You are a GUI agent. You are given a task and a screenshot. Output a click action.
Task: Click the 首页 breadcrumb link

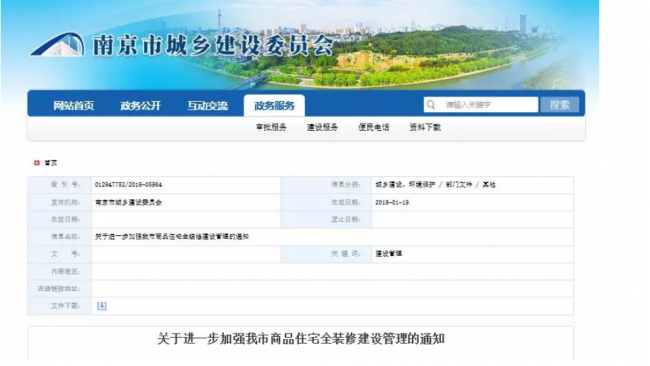pos(51,163)
